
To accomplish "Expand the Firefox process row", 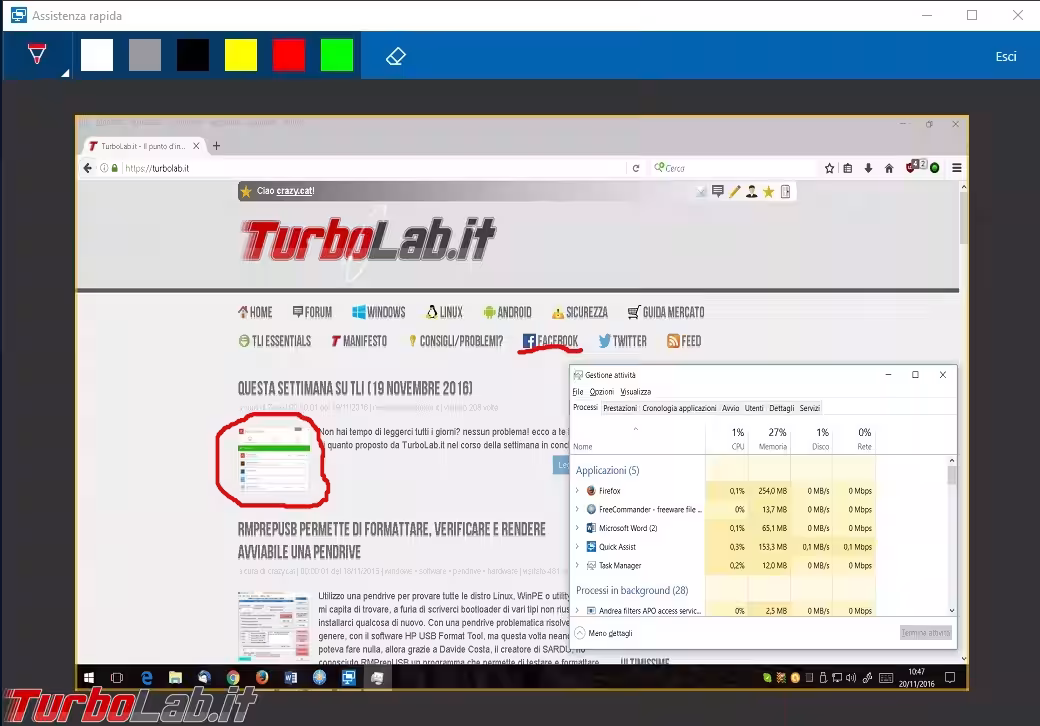I will pyautogui.click(x=577, y=491).
